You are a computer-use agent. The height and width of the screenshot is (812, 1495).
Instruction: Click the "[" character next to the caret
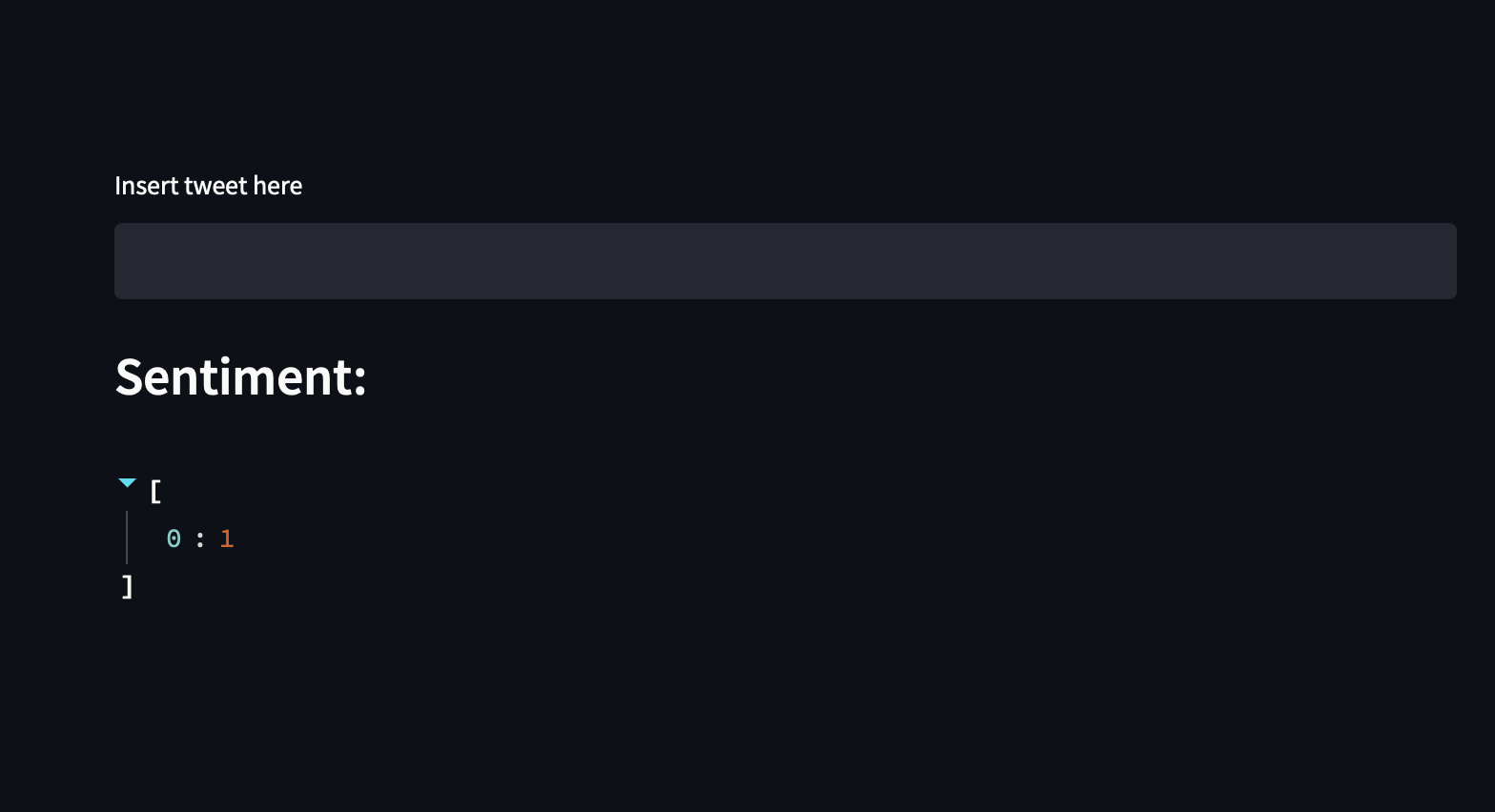[x=156, y=492]
